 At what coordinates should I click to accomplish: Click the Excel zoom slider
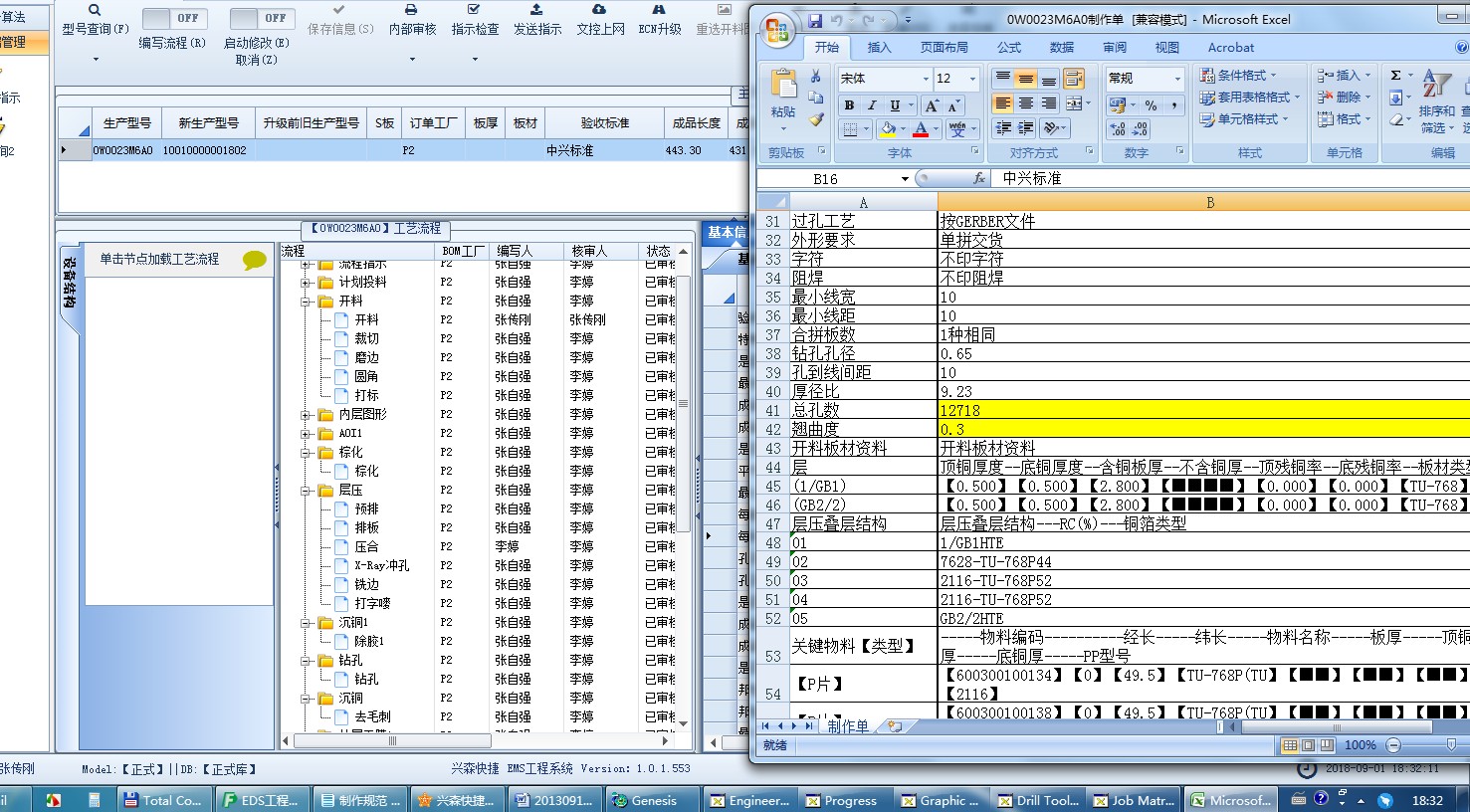coord(1450,744)
